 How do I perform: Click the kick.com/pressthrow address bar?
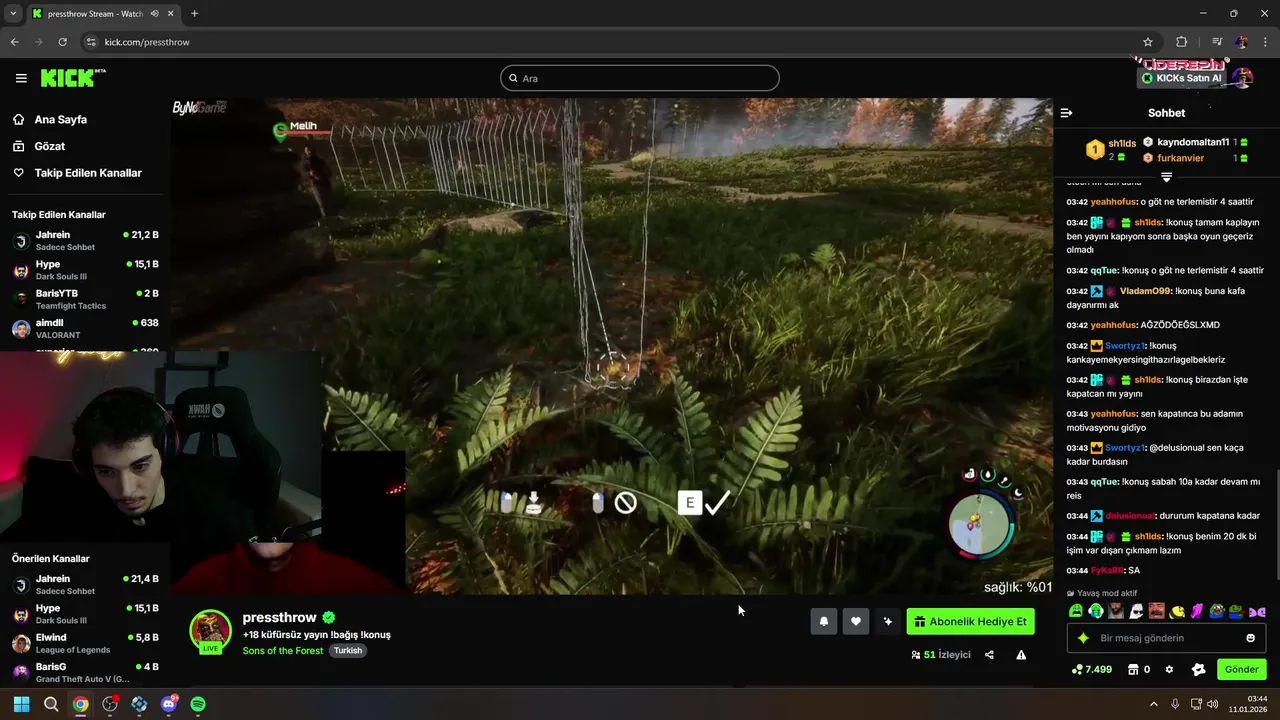point(610,42)
